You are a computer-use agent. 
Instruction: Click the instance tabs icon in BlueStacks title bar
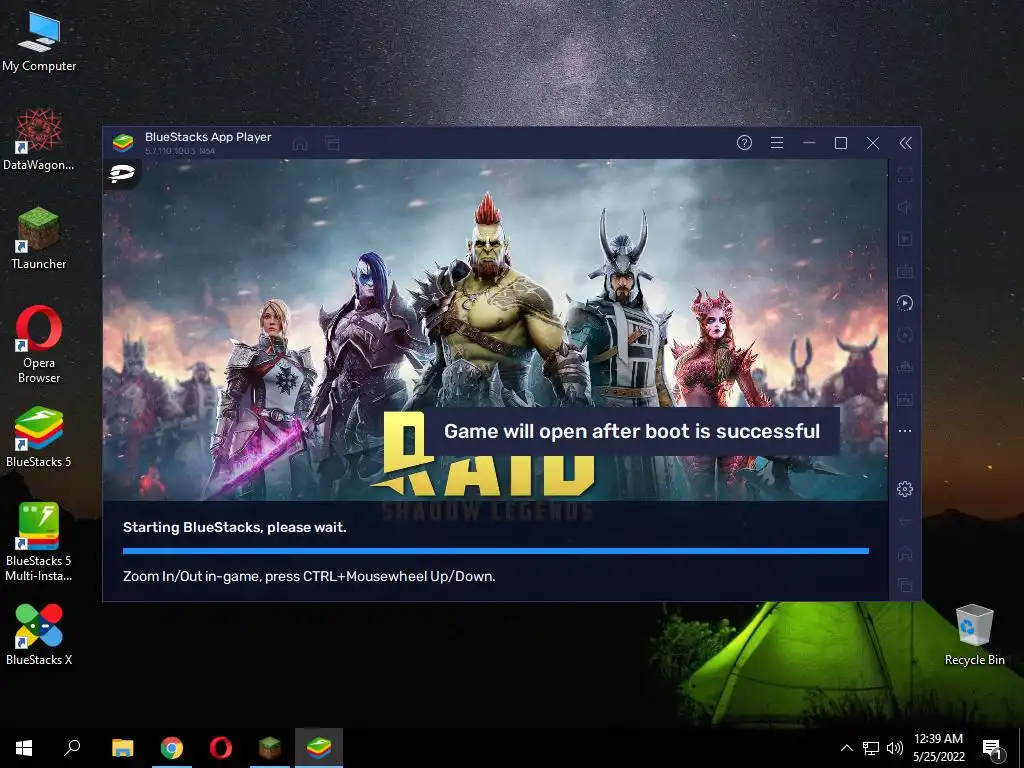point(332,144)
